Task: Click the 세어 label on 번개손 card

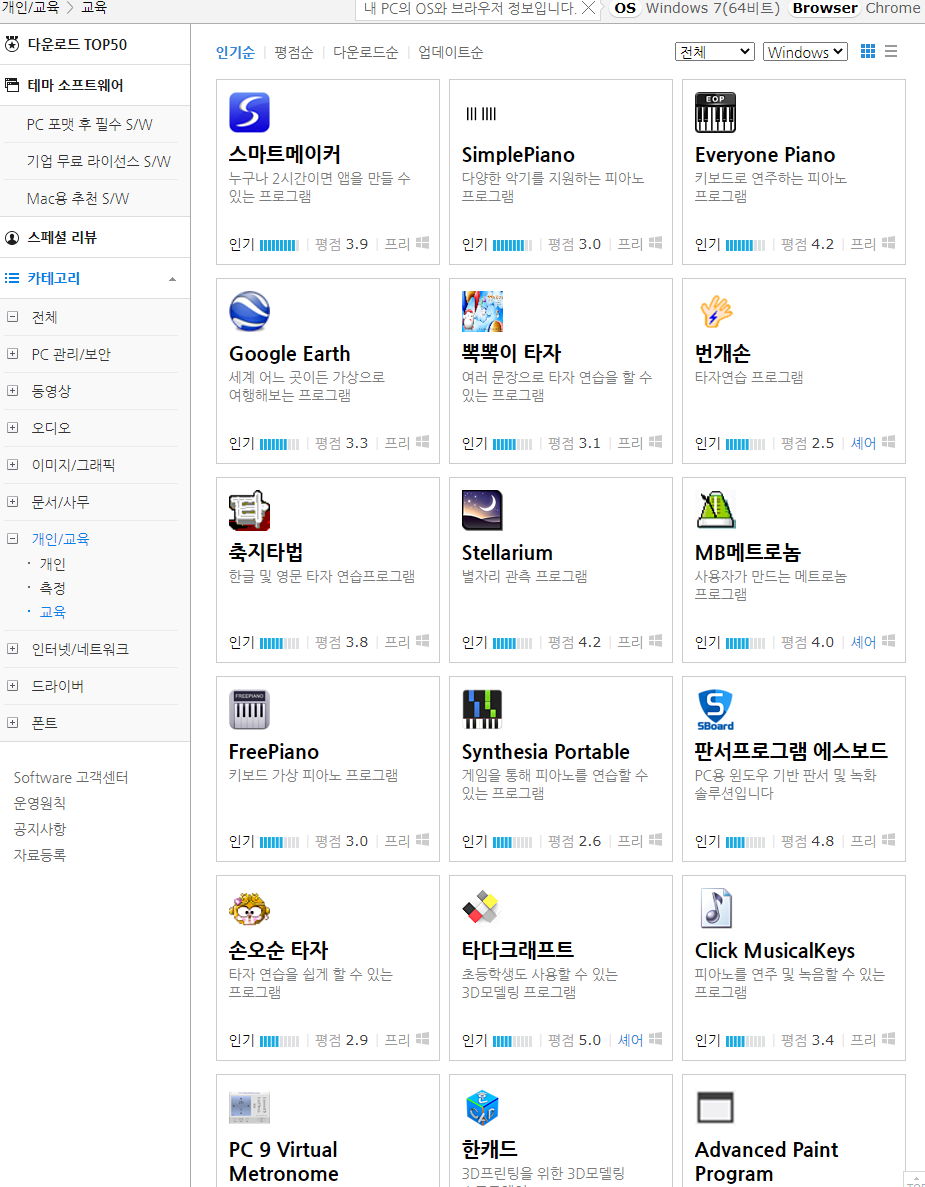Action: click(x=863, y=443)
